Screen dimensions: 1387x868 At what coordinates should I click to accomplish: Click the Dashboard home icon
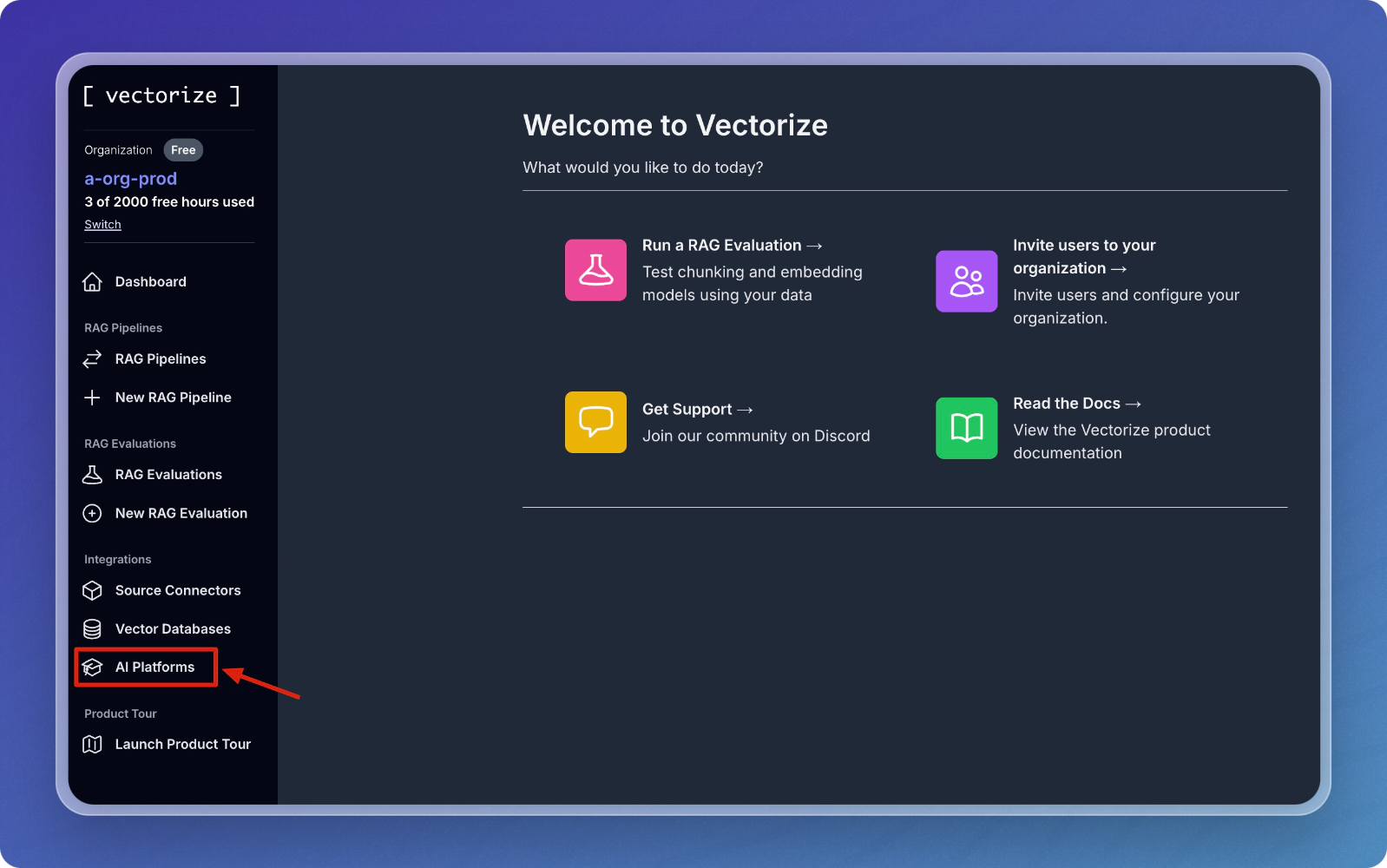click(92, 282)
